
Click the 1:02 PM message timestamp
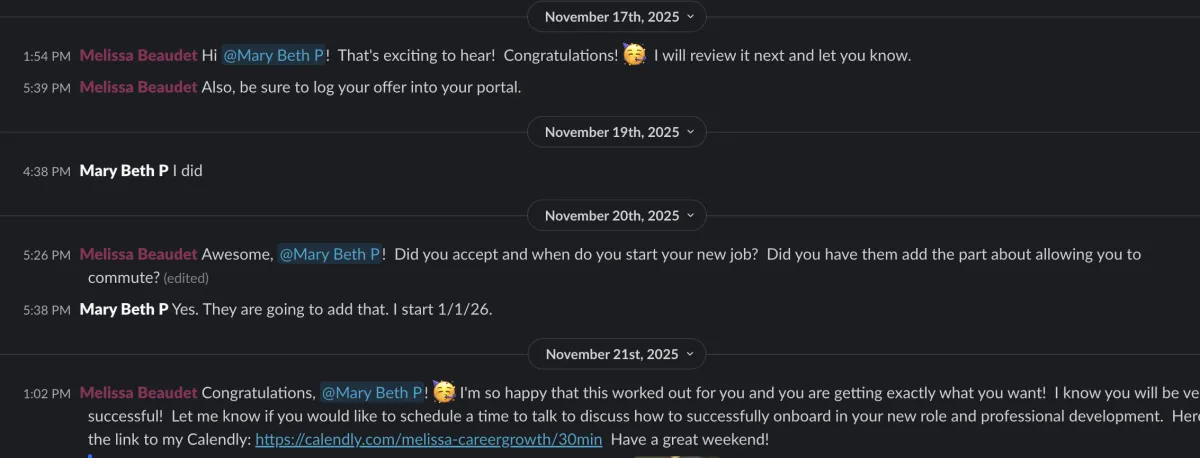point(46,394)
